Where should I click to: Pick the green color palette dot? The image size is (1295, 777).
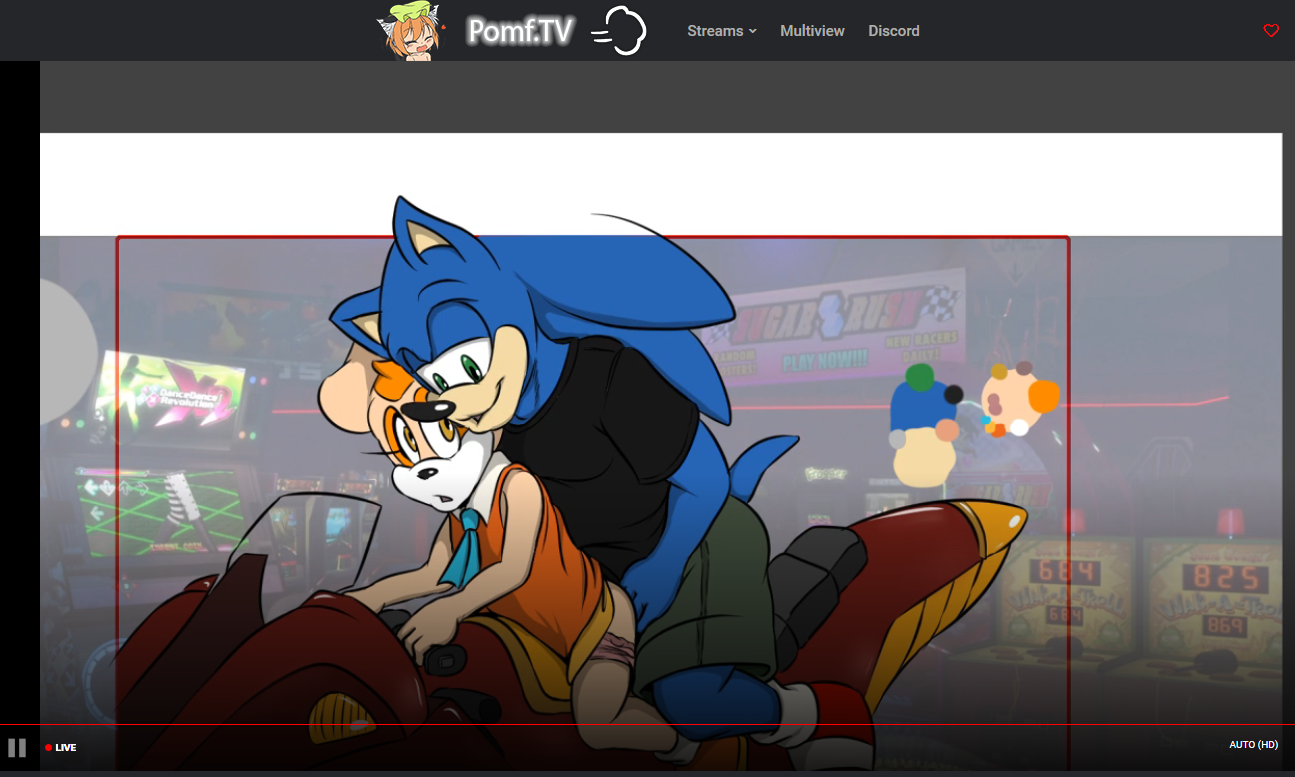pos(919,378)
